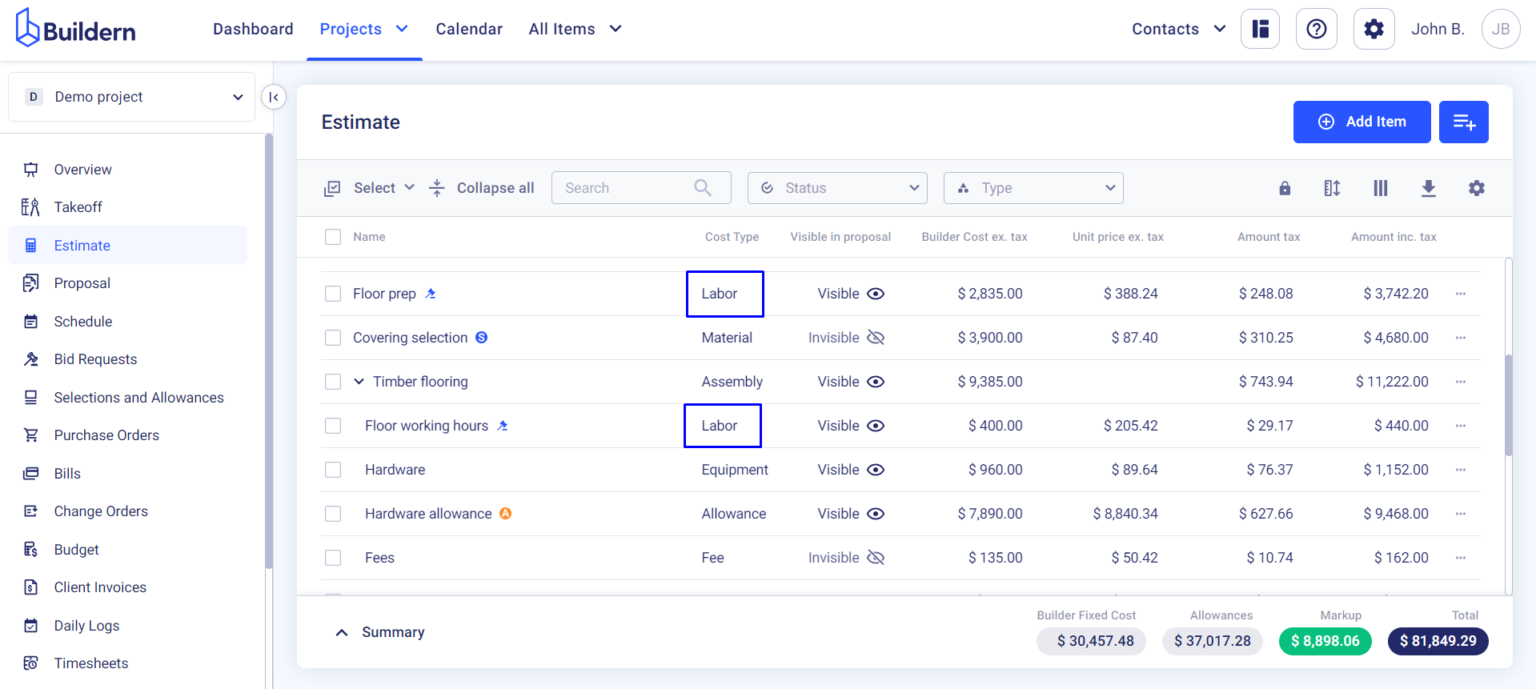The height and width of the screenshot is (689, 1536).
Task: Lock the estimate table
Action: pos(1284,188)
